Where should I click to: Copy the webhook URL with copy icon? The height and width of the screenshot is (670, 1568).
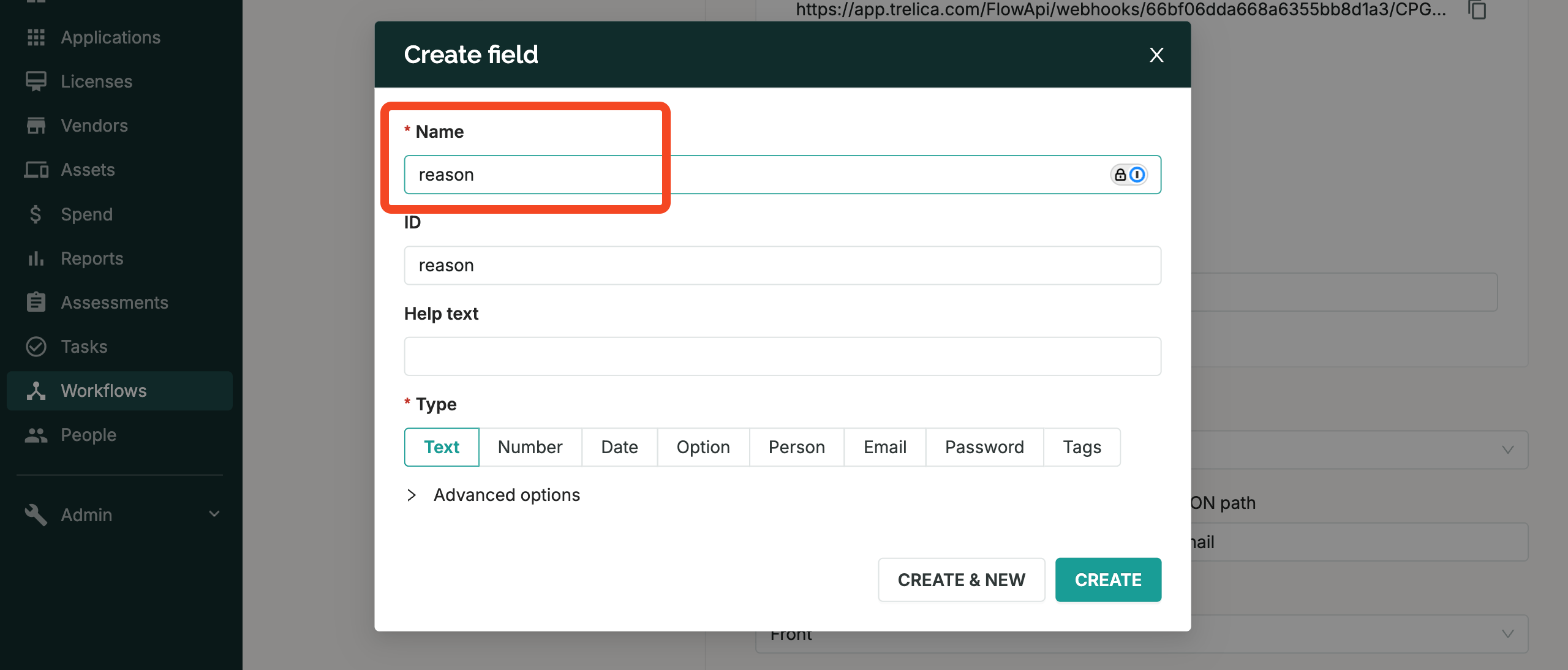pos(1478,10)
